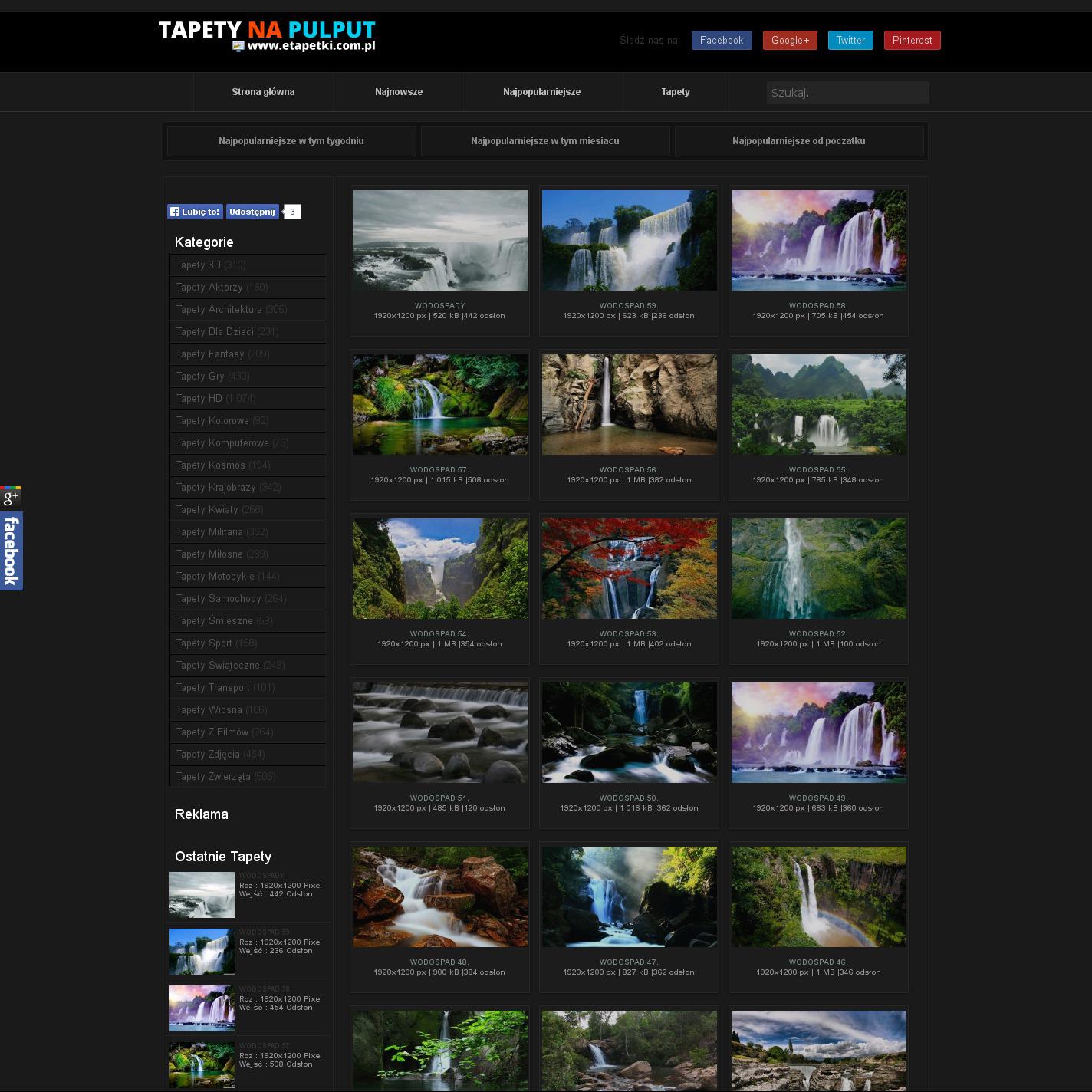The height and width of the screenshot is (1092, 1092).
Task: Select 'Najpopularniejsze od poczatku' tab
Action: 798,141
